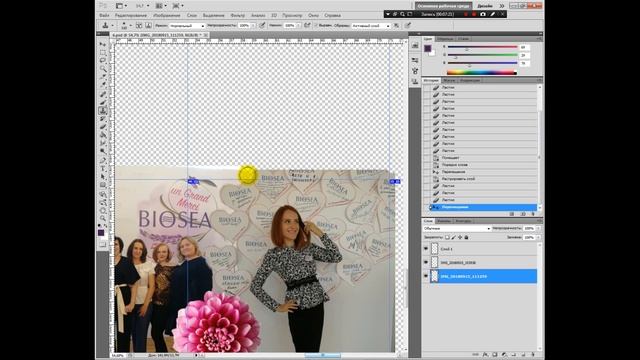640x360 pixels.
Task: Select the Lasso tool
Action: pos(102,60)
